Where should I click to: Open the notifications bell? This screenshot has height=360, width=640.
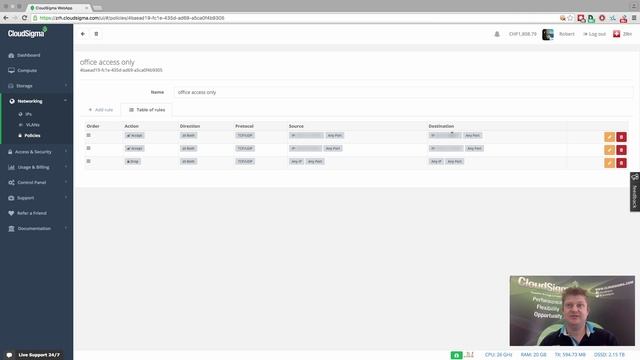click(x=497, y=34)
